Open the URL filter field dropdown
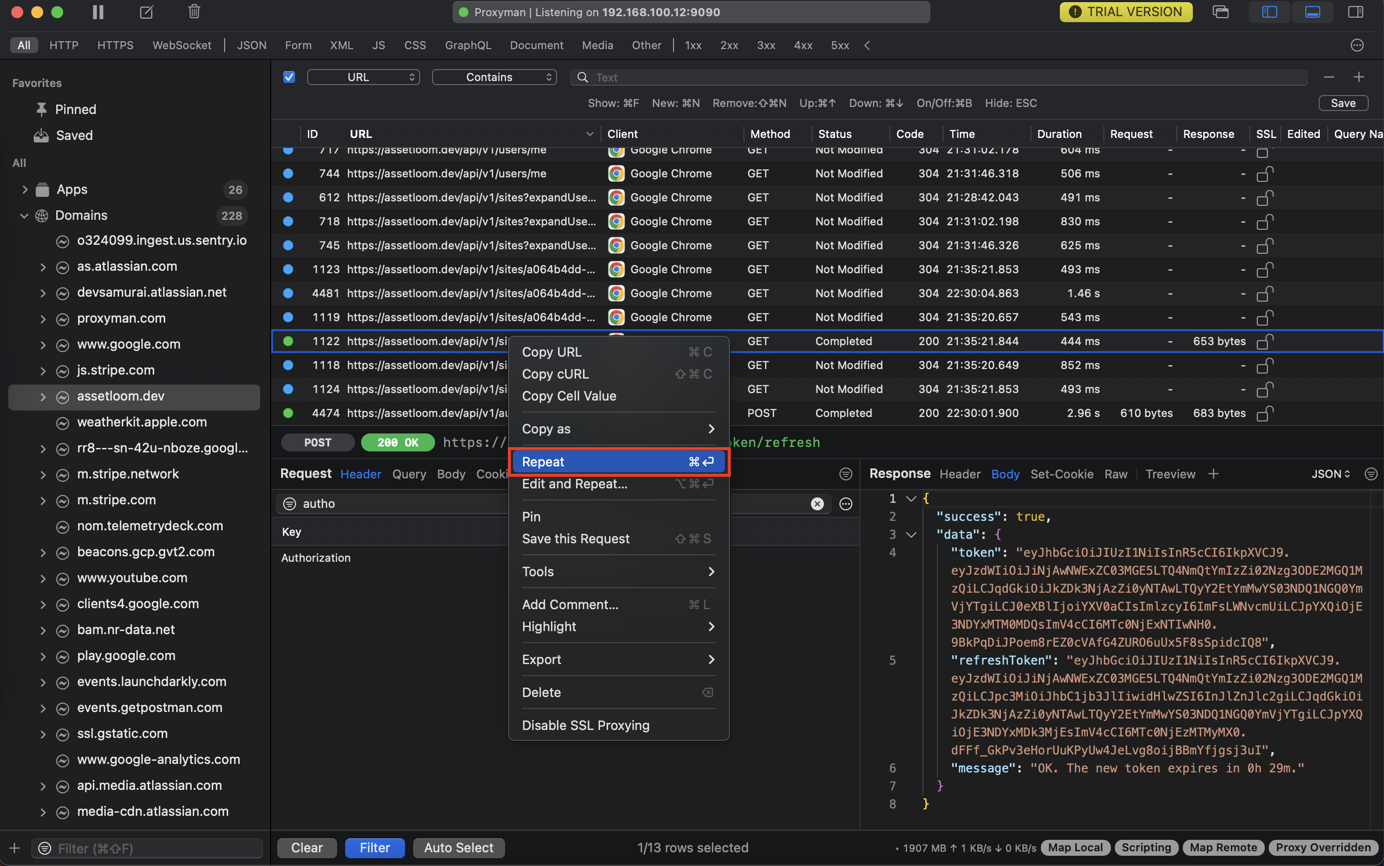 [363, 77]
